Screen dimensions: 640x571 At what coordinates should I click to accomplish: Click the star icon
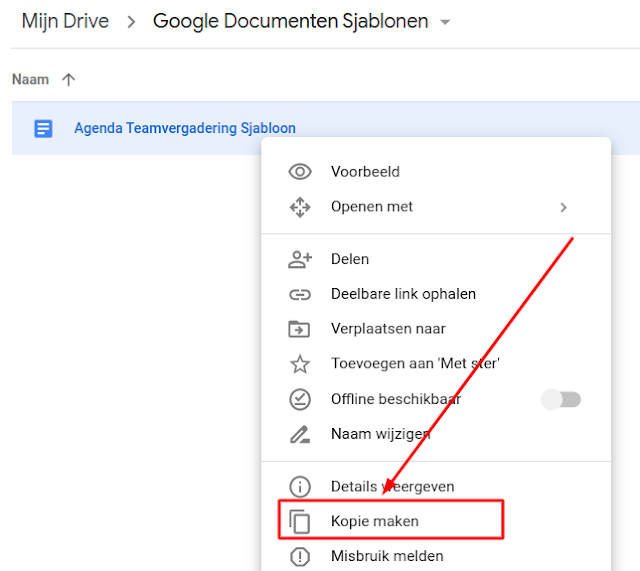300,364
